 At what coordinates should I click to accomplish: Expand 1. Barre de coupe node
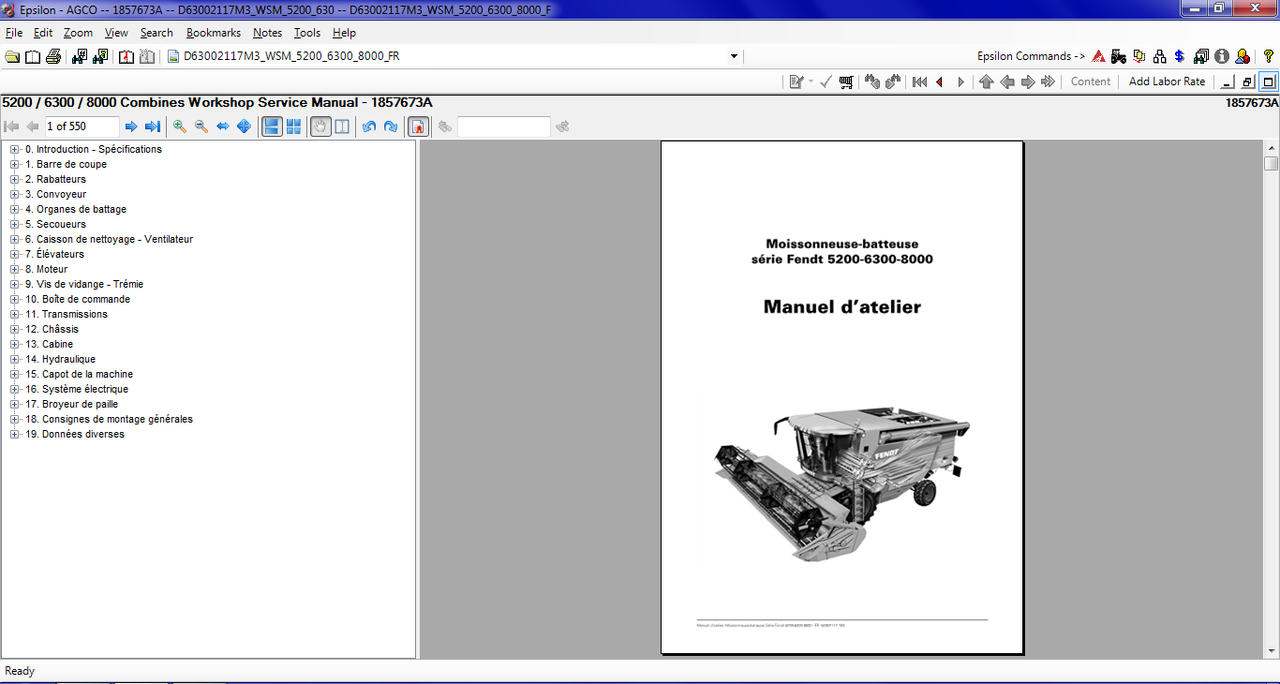(x=15, y=165)
